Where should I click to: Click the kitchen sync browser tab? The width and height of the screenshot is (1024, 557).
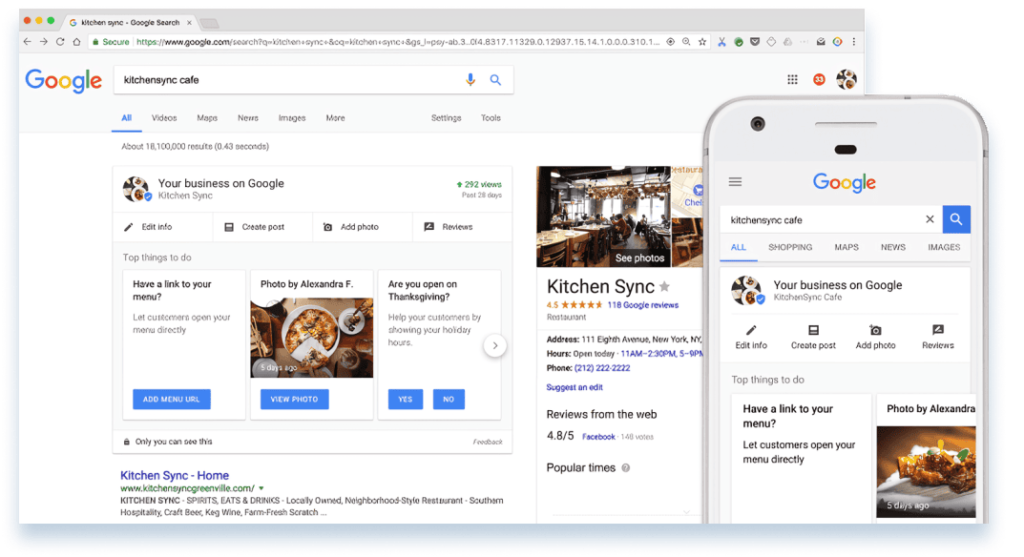(129, 22)
